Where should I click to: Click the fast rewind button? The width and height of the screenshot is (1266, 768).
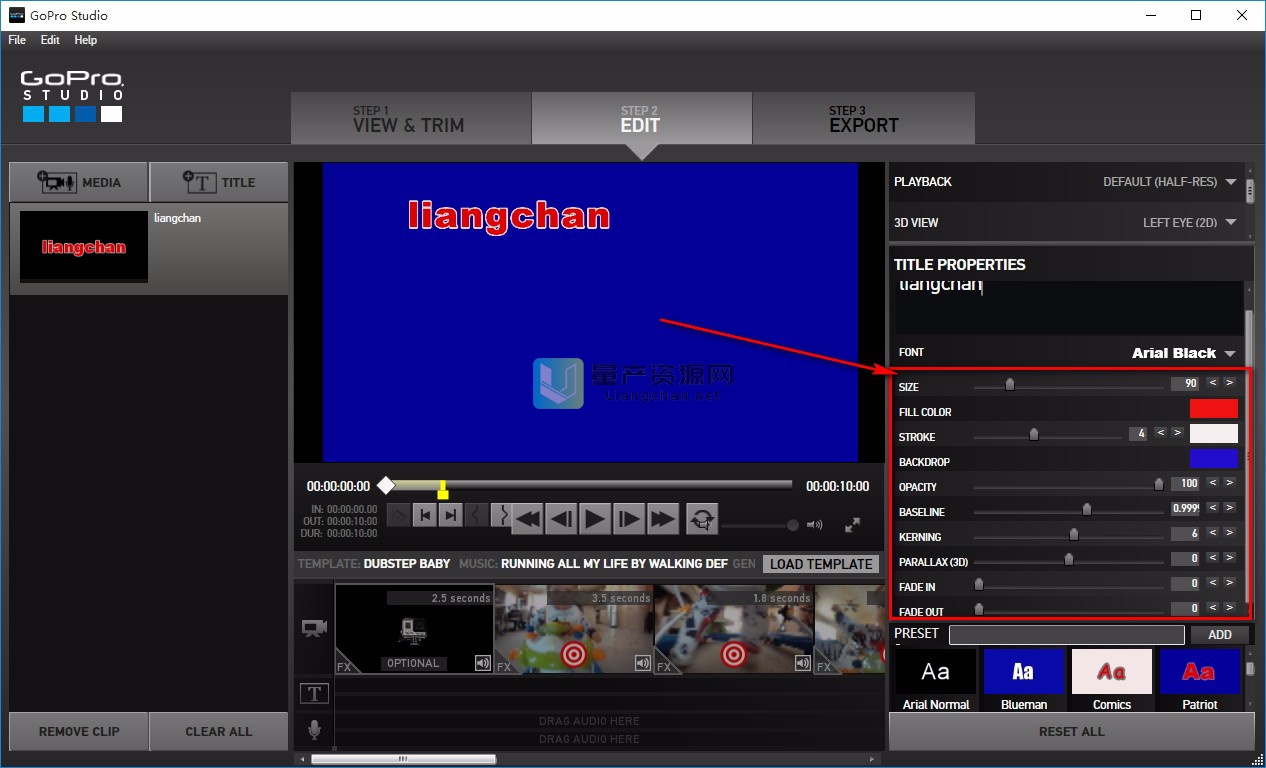coord(527,518)
